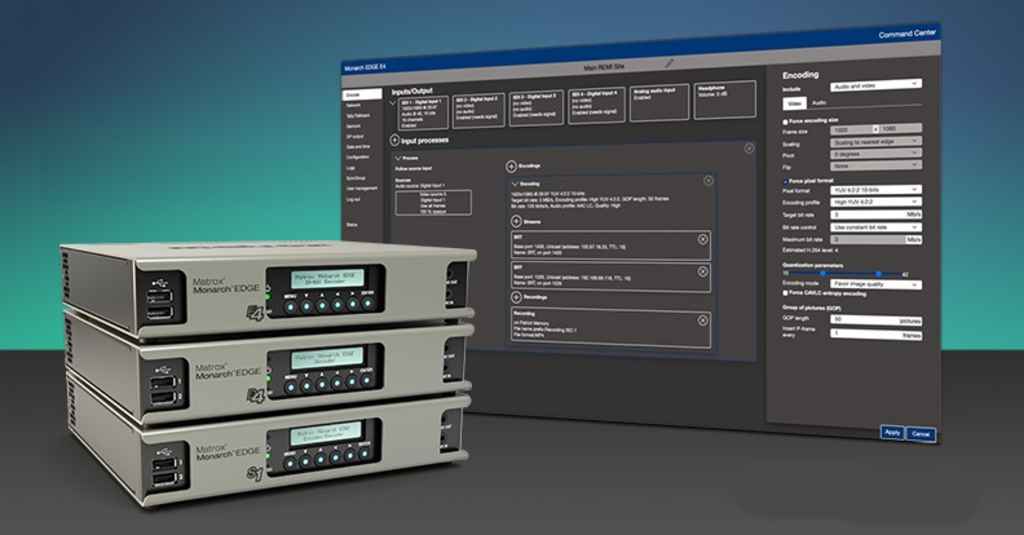
Task: Click the pencil edit icon beside site name
Action: (x=669, y=63)
